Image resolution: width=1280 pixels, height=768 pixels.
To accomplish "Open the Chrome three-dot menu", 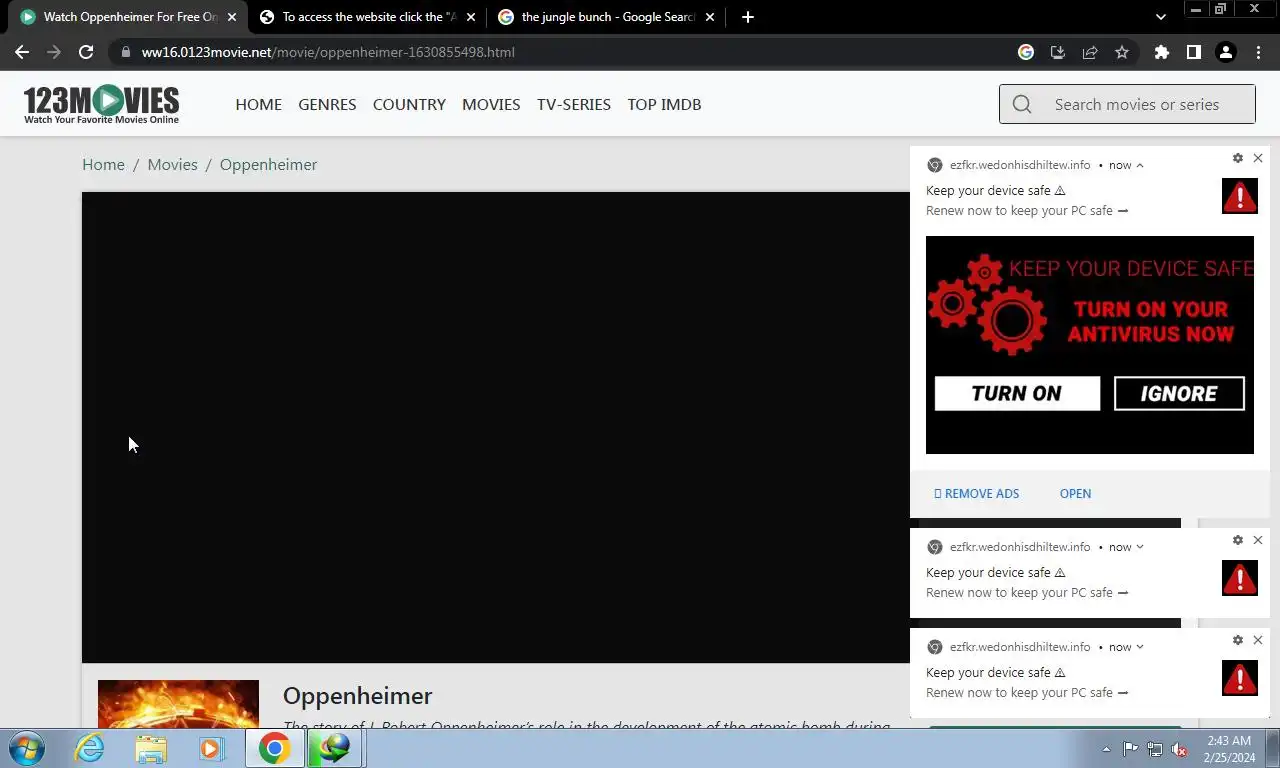I will 1258,52.
